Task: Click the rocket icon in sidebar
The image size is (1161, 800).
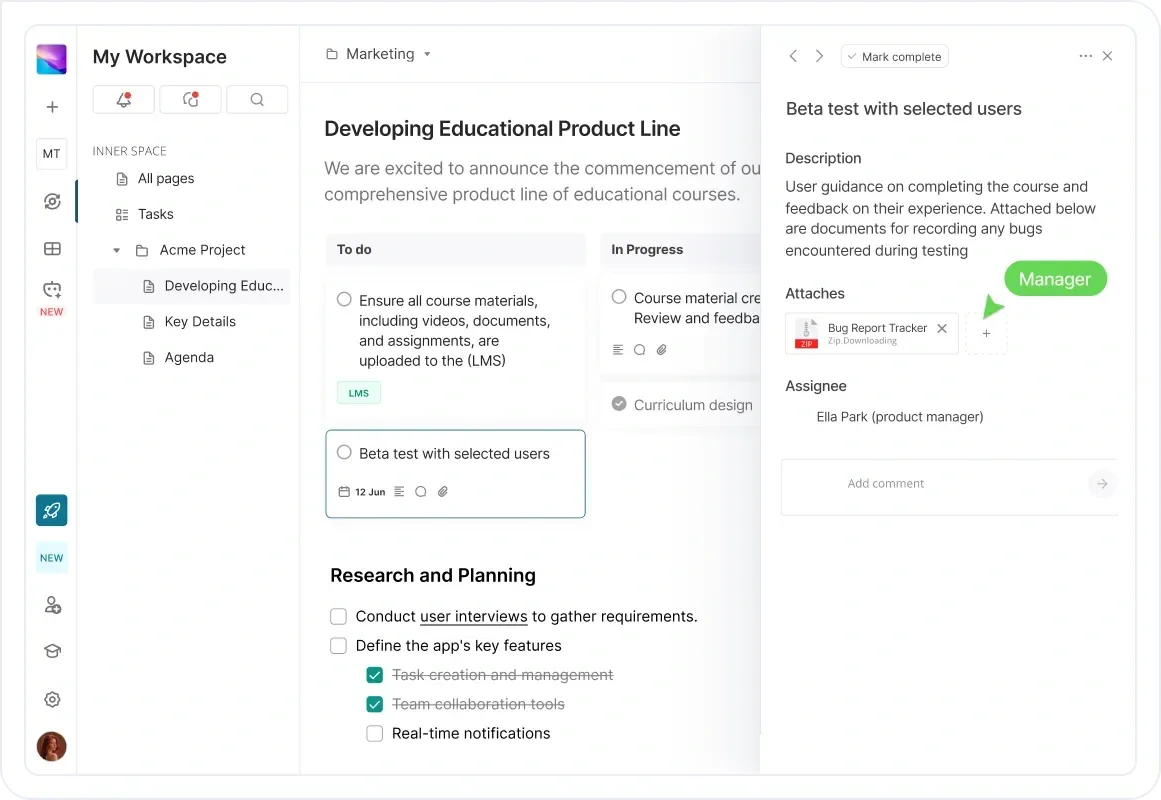Action: click(51, 510)
